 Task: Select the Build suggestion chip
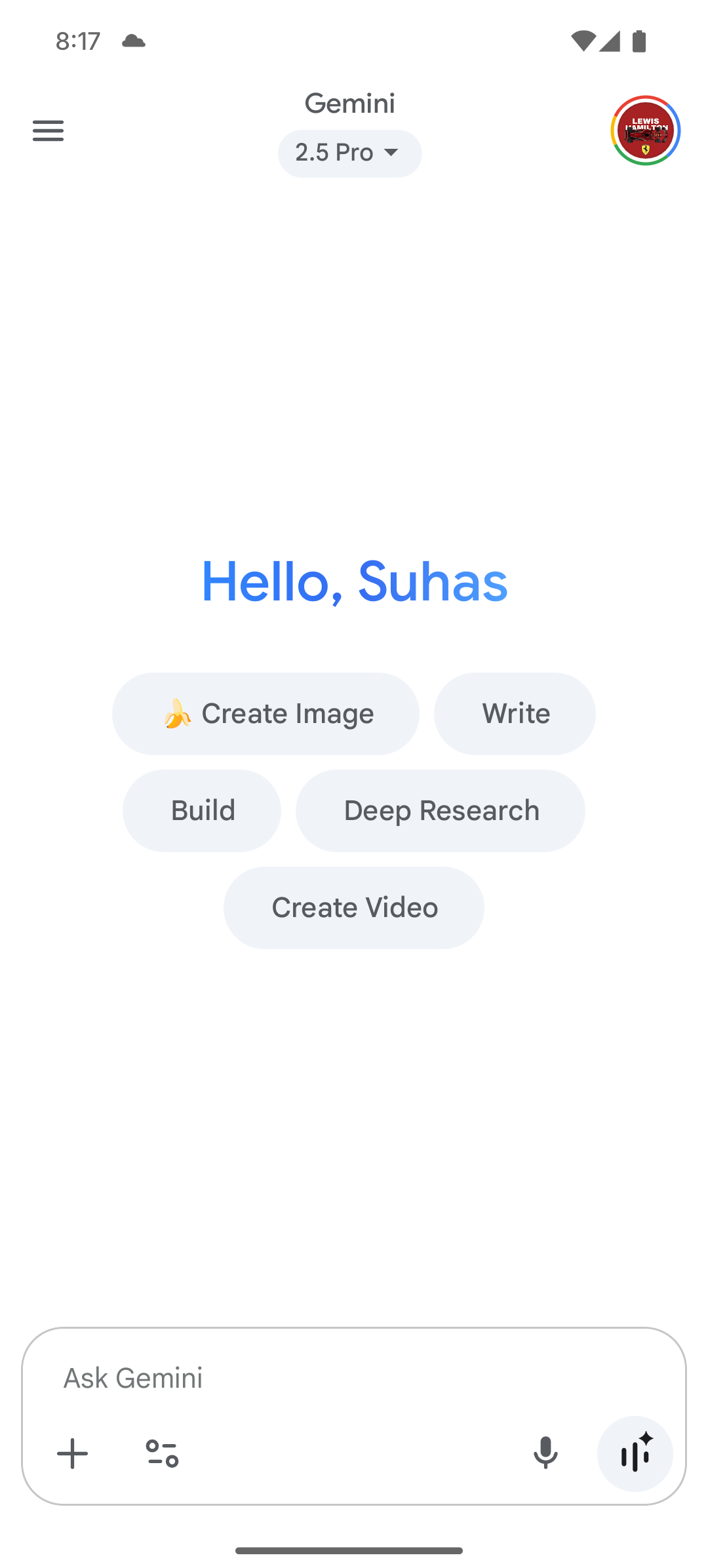coord(202,811)
